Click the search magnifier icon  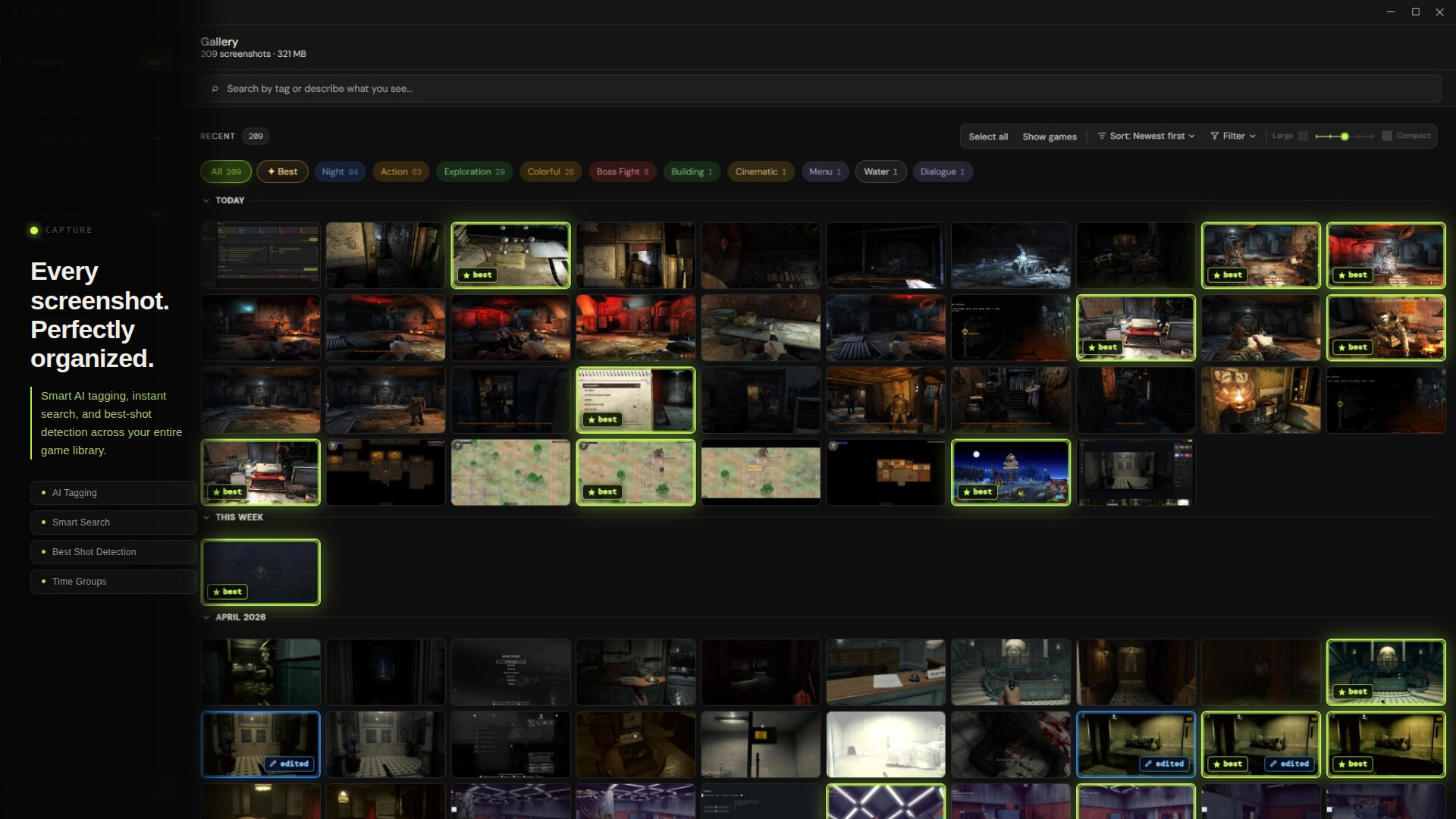(215, 89)
